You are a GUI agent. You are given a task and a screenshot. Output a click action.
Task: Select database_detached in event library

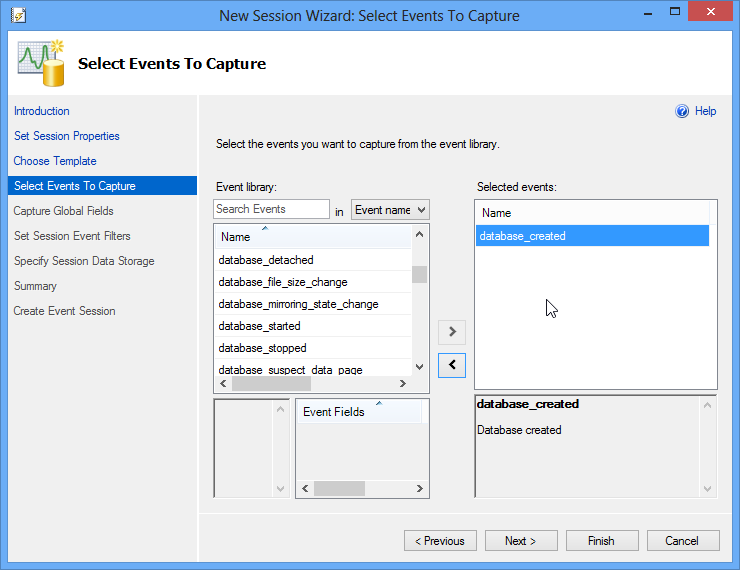[x=266, y=260]
